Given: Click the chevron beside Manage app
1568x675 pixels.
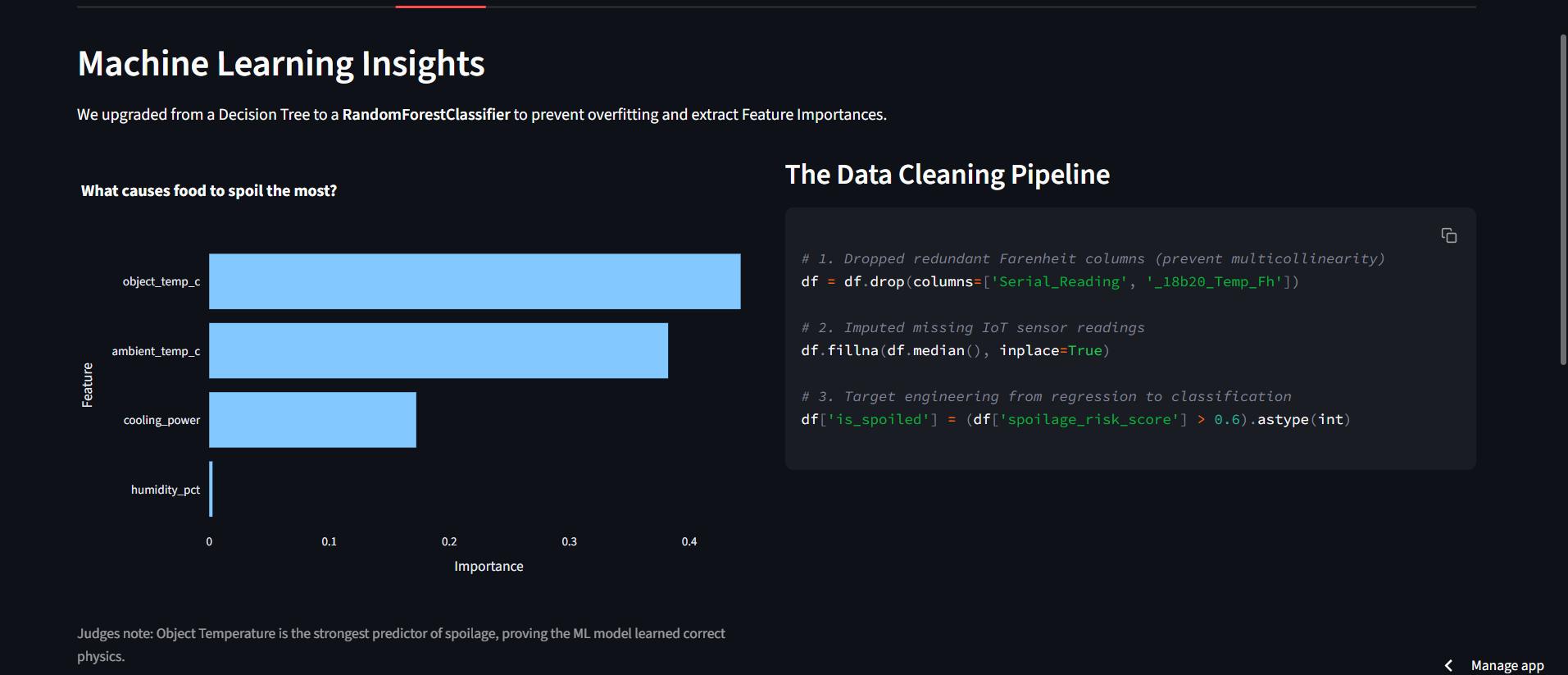Looking at the screenshot, I should coord(1448,665).
